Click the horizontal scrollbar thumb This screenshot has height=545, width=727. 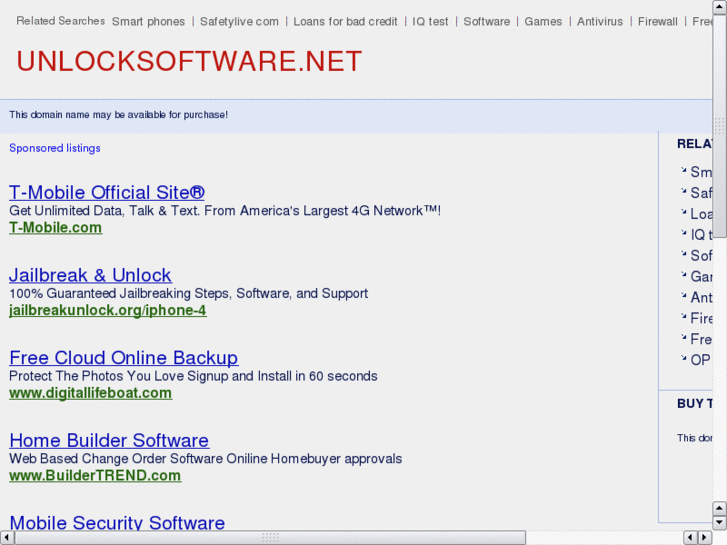[270, 538]
